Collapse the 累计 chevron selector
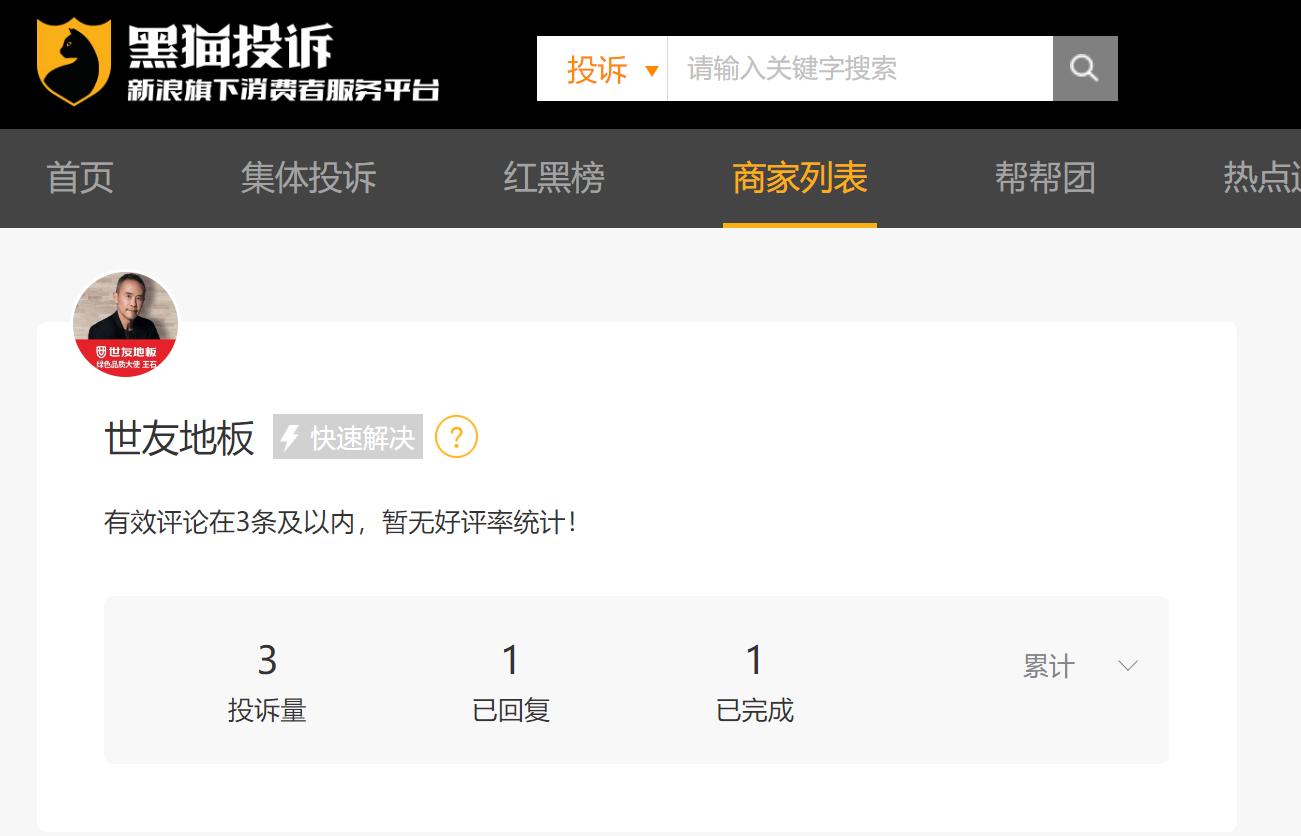 [x=1128, y=663]
